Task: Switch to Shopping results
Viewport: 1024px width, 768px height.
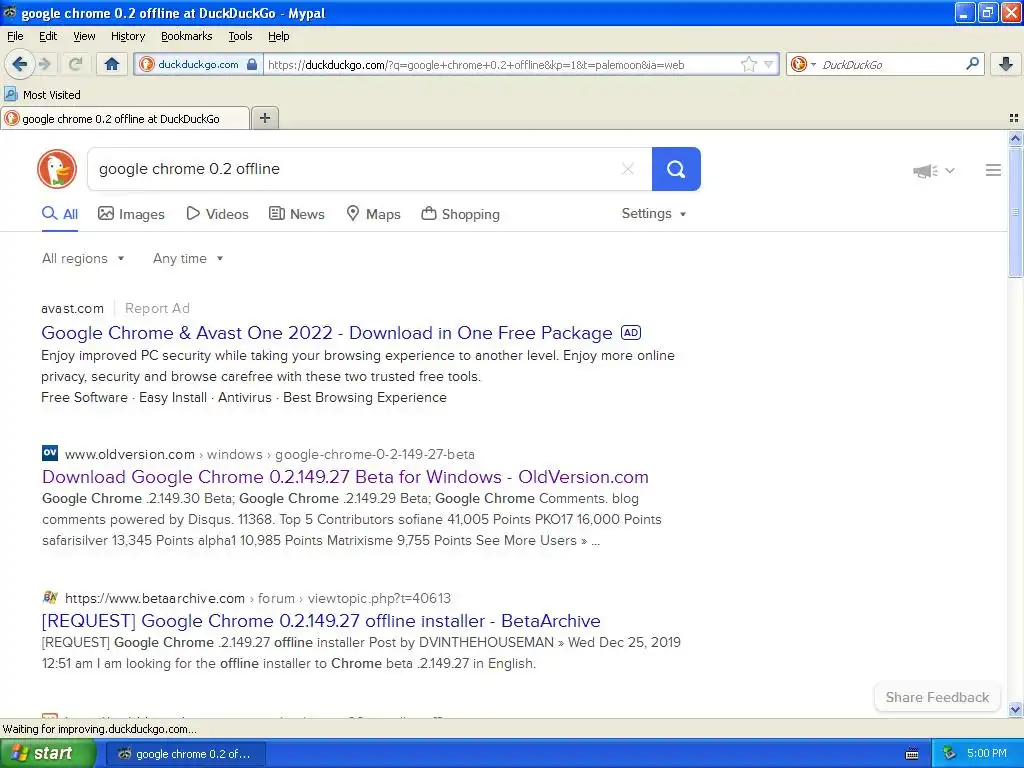Action: (460, 214)
